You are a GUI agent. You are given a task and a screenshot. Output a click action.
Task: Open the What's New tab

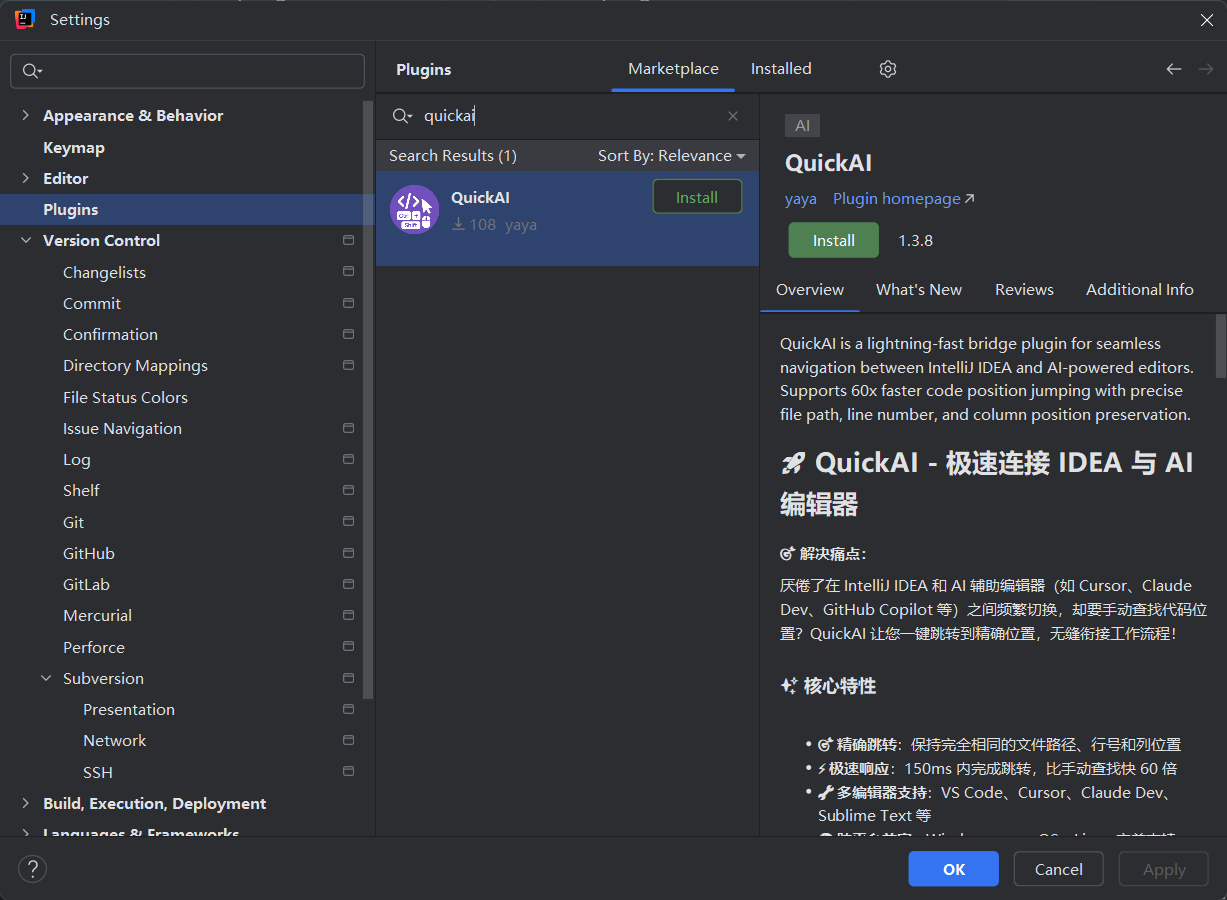click(x=919, y=289)
